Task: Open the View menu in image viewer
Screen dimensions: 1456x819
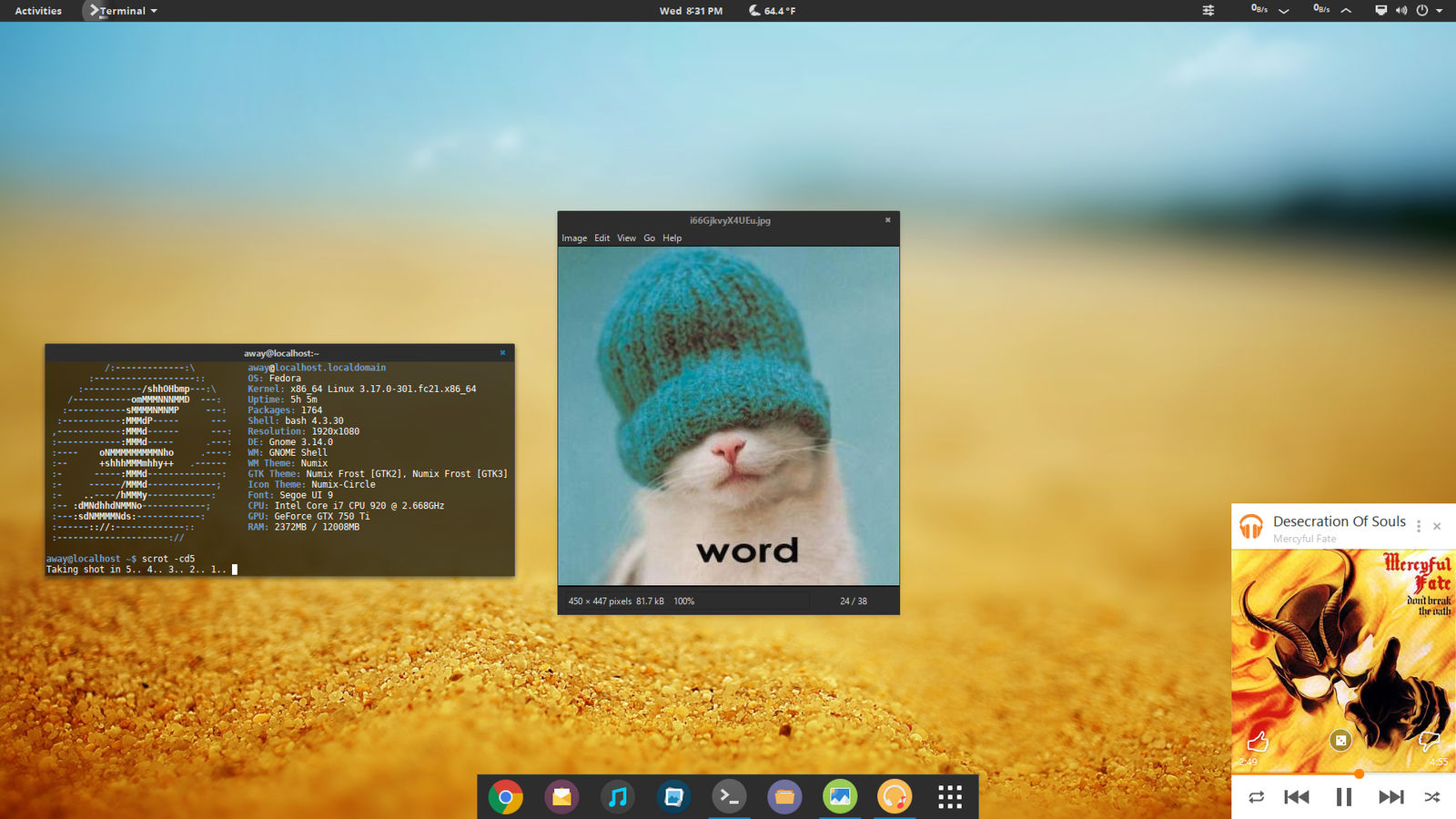Action: 627,238
